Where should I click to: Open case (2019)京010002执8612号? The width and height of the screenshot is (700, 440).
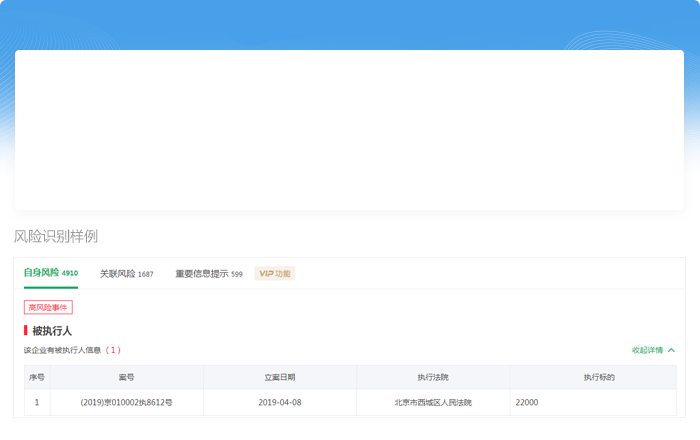tap(126, 402)
